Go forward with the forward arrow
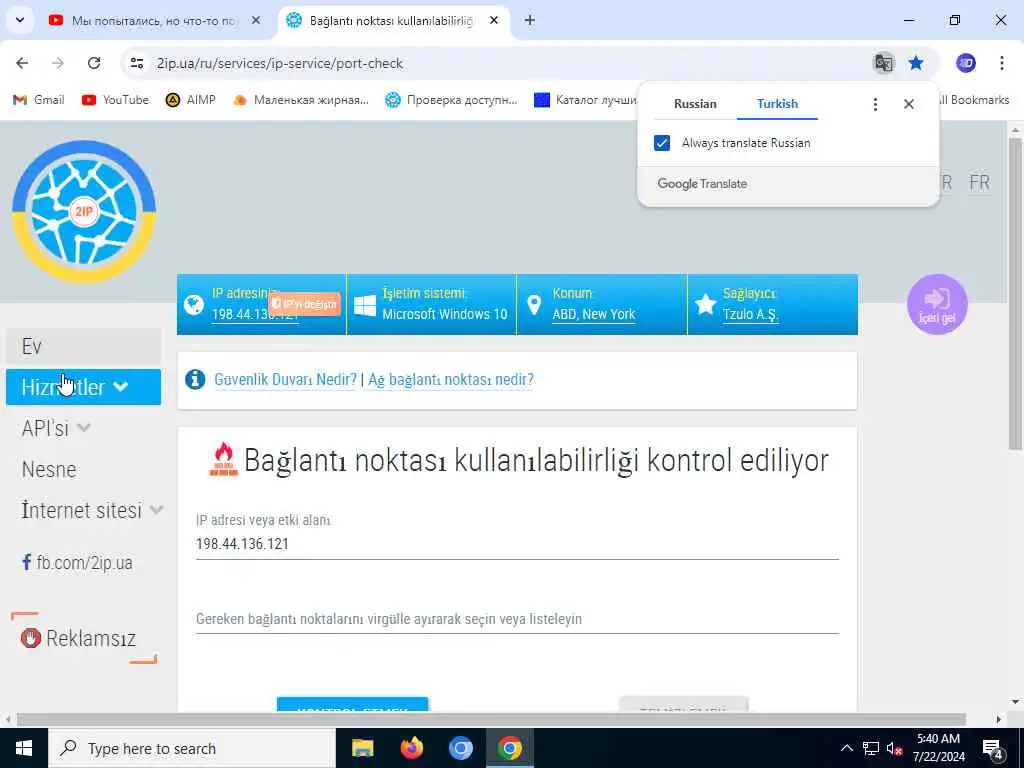Image resolution: width=1024 pixels, height=768 pixels. tap(58, 63)
